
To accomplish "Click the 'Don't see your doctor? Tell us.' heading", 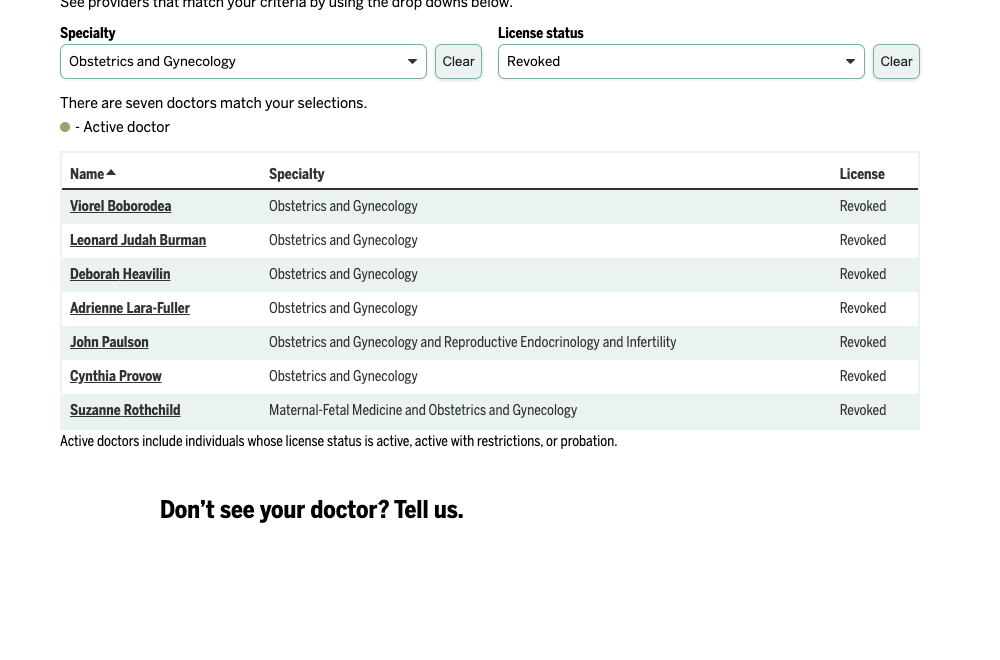I will 311,510.
